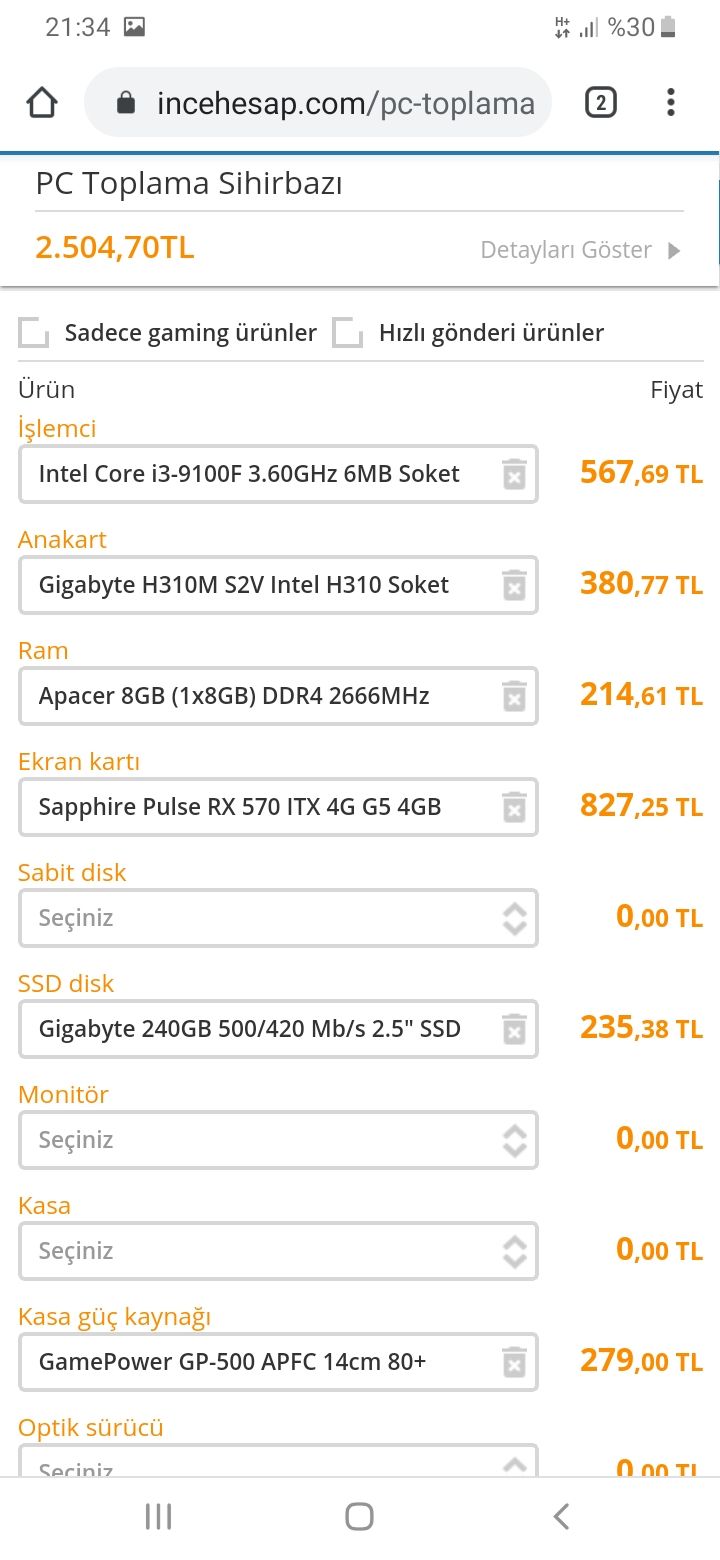Open the Sabit disk selection dropdown

[277, 918]
